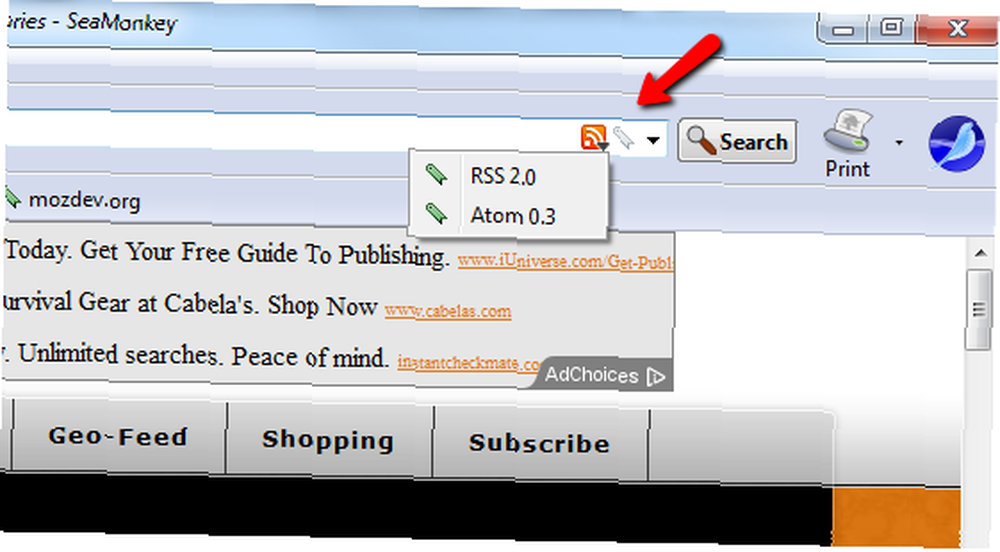Screen dimensions: 1000x552
Task: Open the Geo-Feed tab
Action: pyautogui.click(x=119, y=437)
